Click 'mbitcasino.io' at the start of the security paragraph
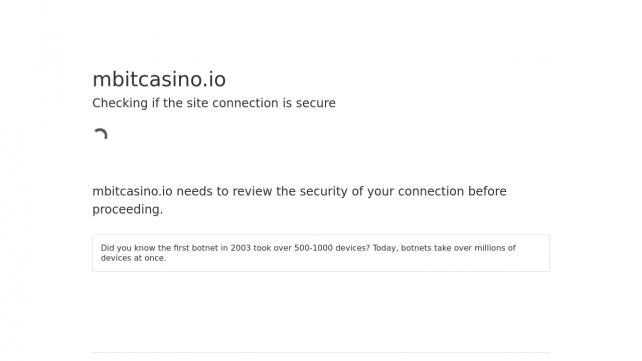The width and height of the screenshot is (642, 361). tap(132, 191)
